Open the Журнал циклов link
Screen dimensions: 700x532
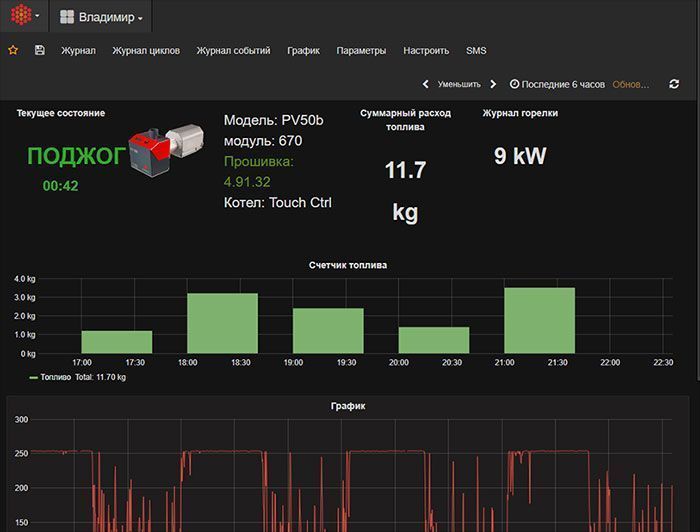point(146,50)
